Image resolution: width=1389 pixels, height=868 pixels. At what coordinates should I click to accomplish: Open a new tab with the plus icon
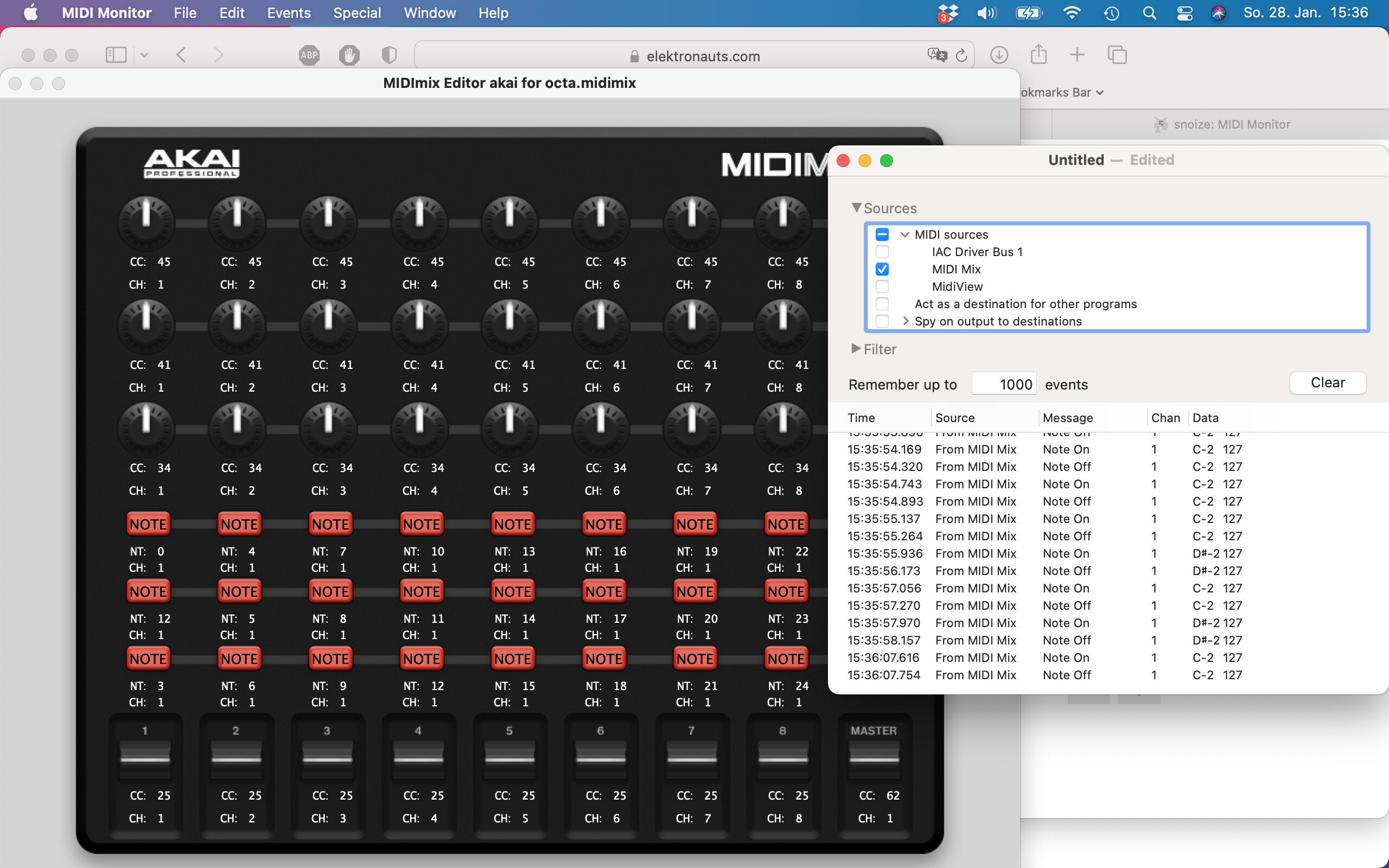(x=1078, y=55)
